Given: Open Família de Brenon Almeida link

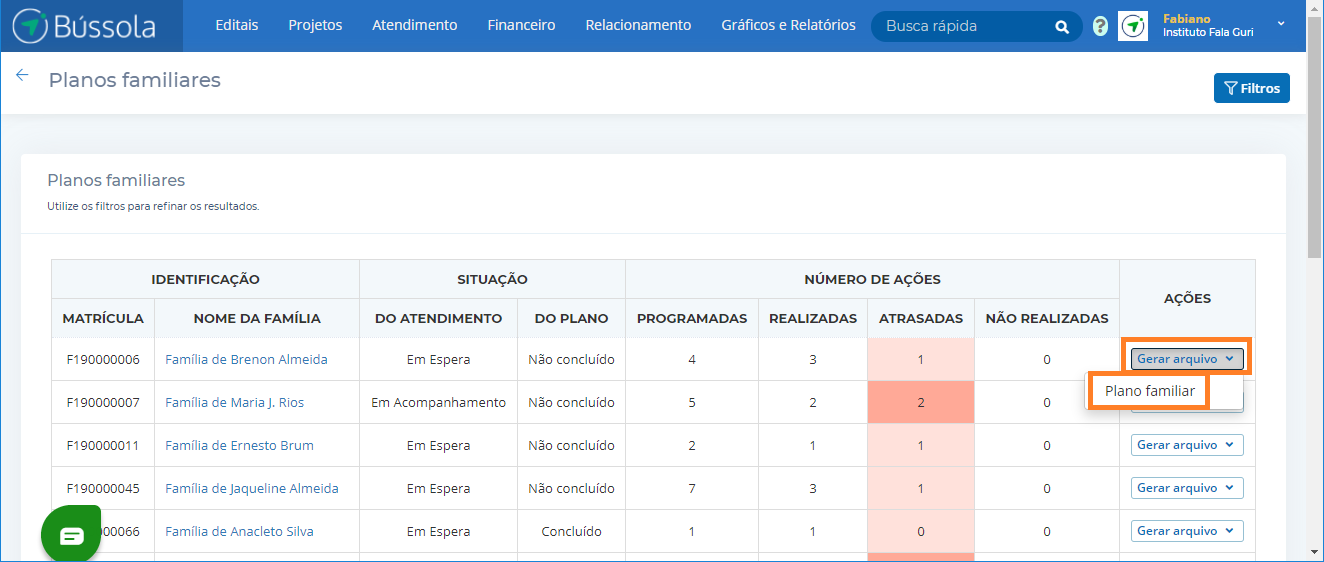Looking at the screenshot, I should [246, 359].
